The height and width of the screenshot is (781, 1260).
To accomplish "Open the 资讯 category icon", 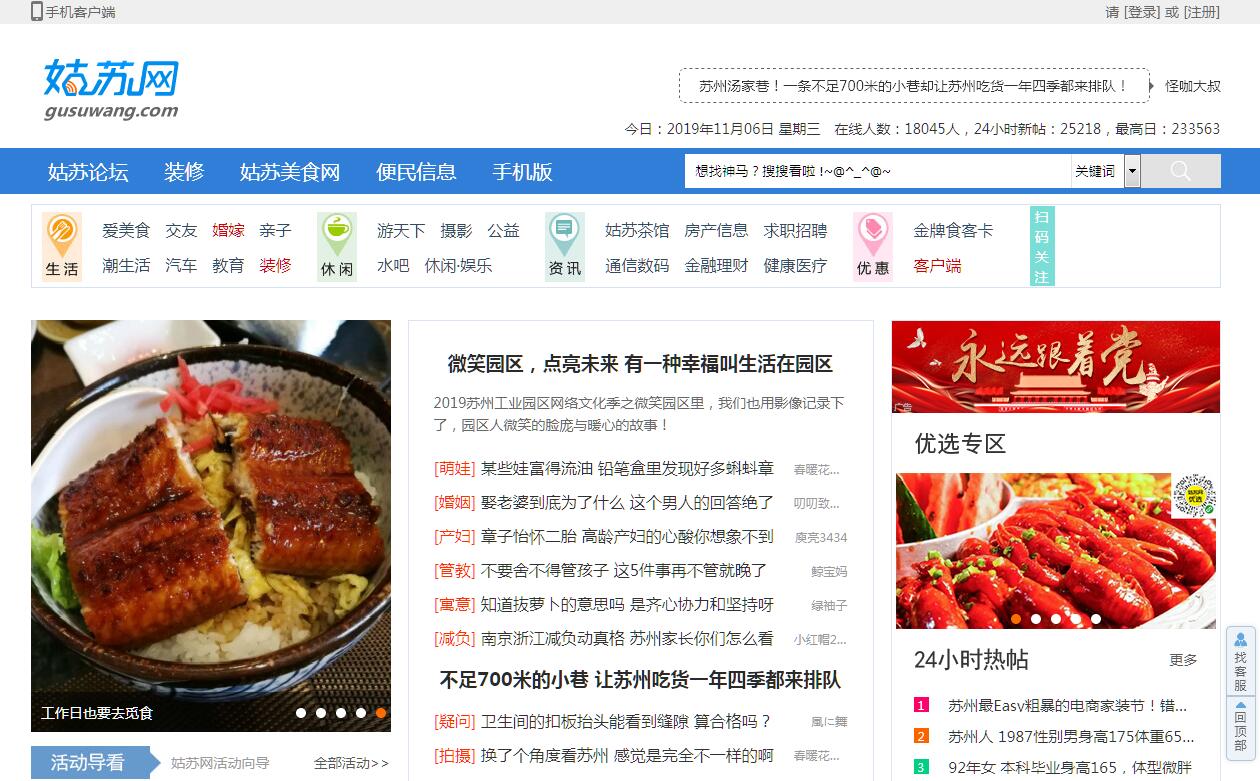I will pos(565,246).
